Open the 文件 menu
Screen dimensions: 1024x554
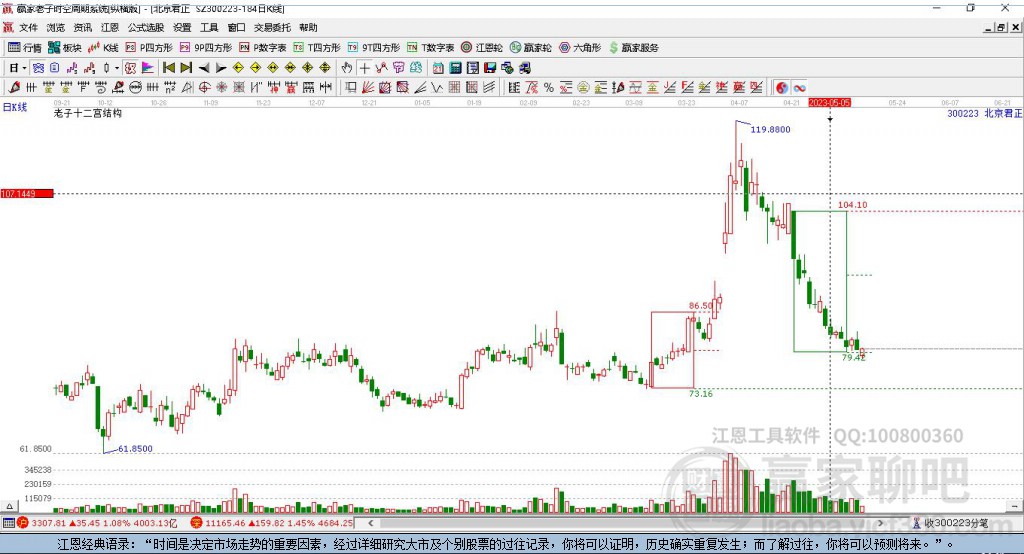coord(28,27)
